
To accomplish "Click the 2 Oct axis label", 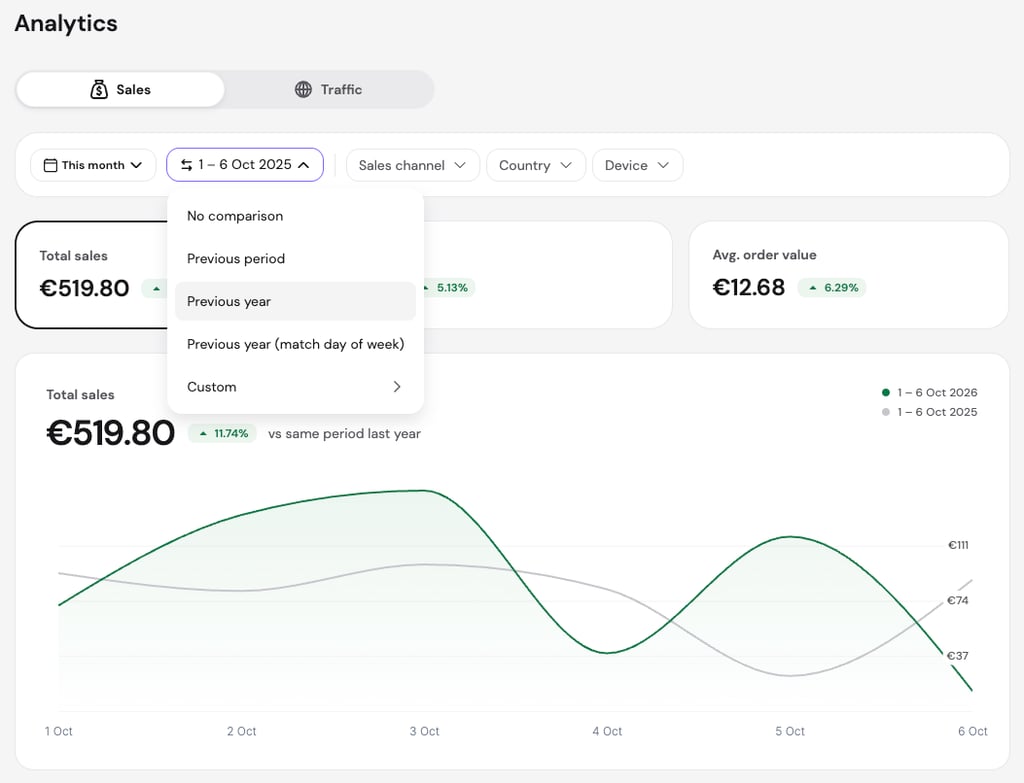I will click(242, 731).
